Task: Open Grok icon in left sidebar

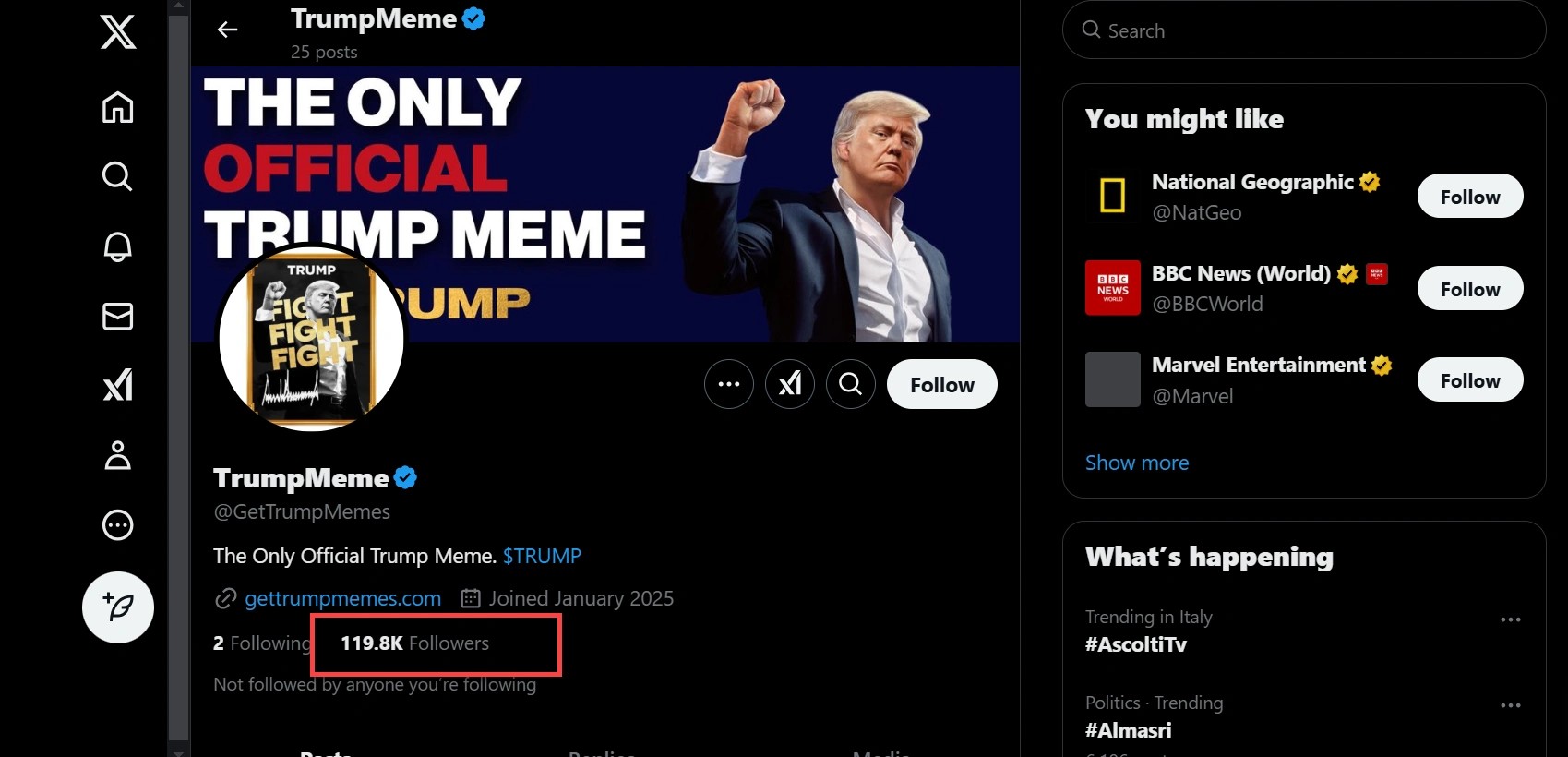Action: tap(118, 385)
